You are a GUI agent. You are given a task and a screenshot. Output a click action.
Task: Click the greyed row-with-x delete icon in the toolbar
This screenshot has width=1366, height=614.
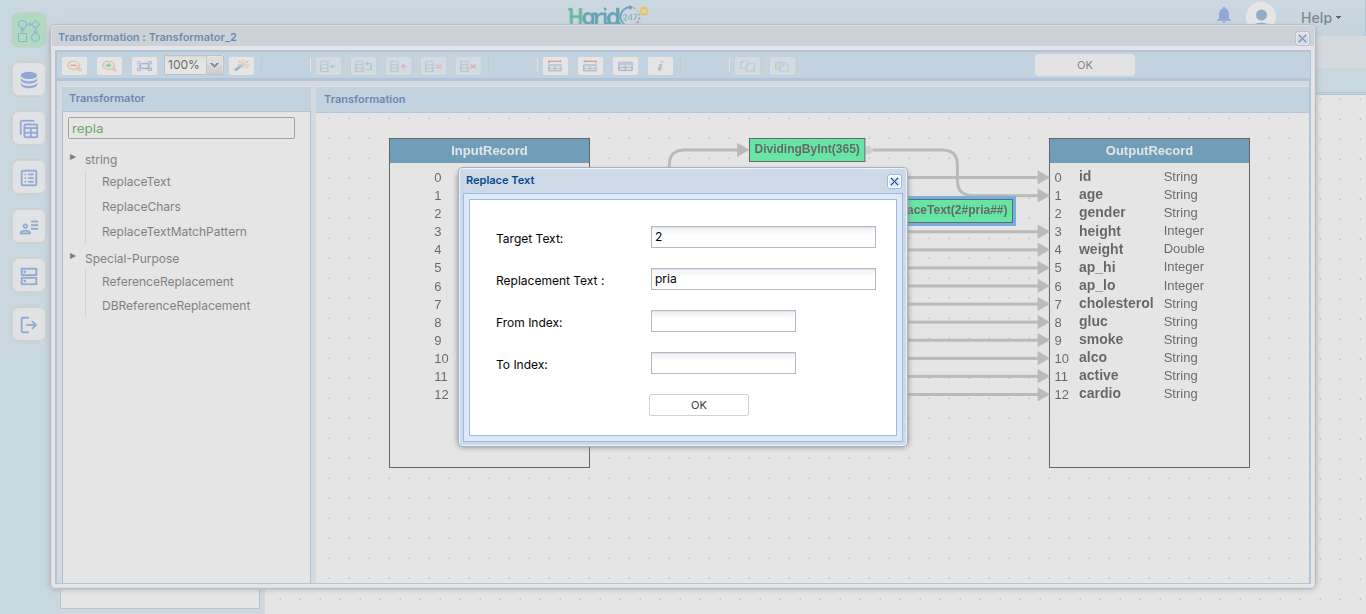[x=468, y=66]
